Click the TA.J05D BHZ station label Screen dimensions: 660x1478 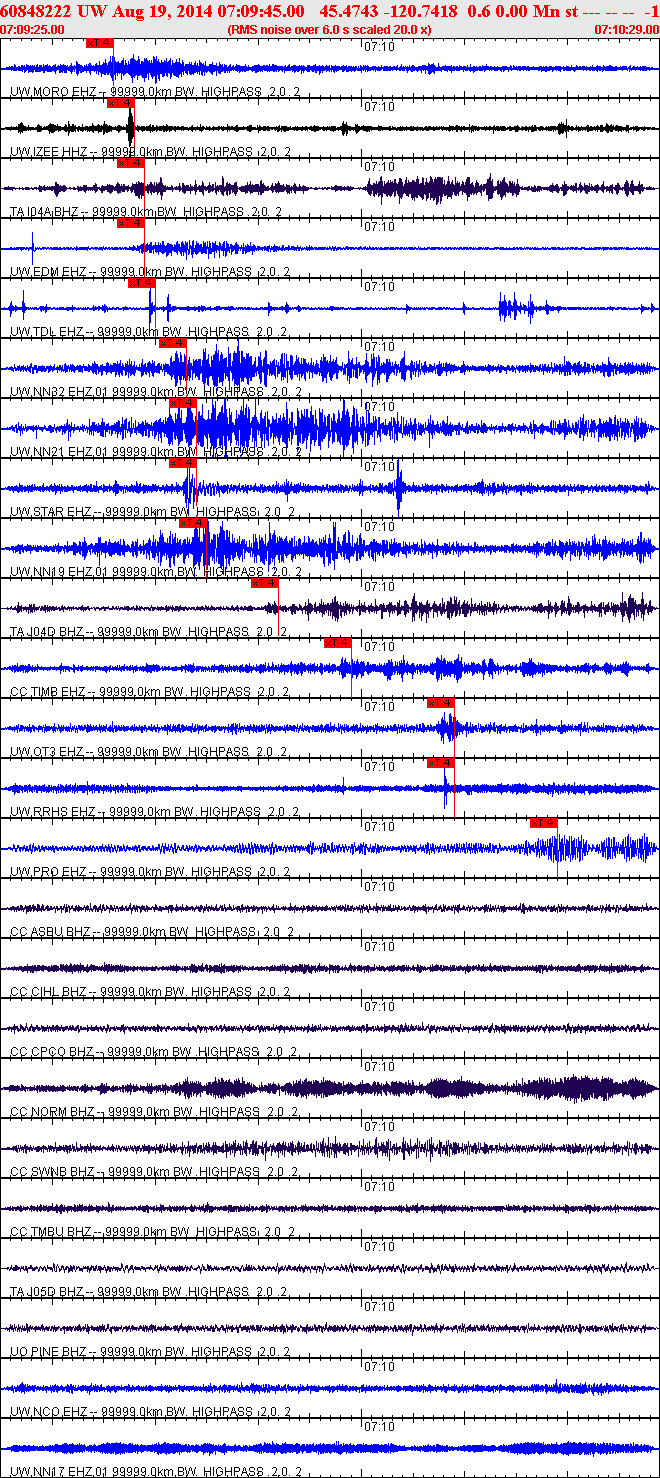(46, 1292)
